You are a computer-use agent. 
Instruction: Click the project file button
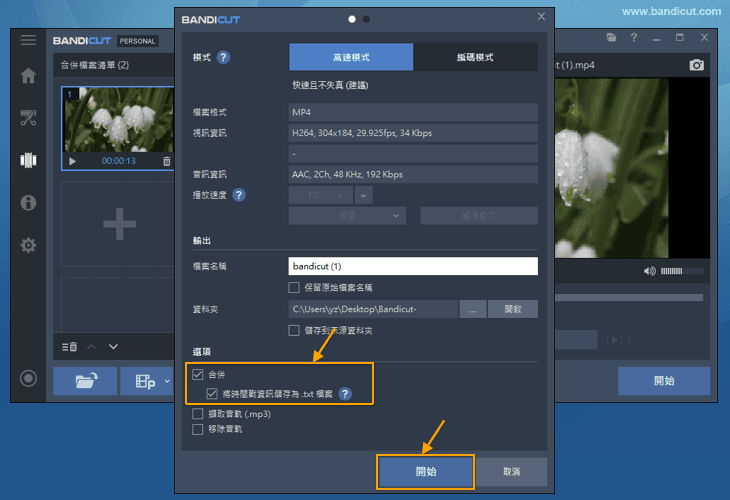145,381
